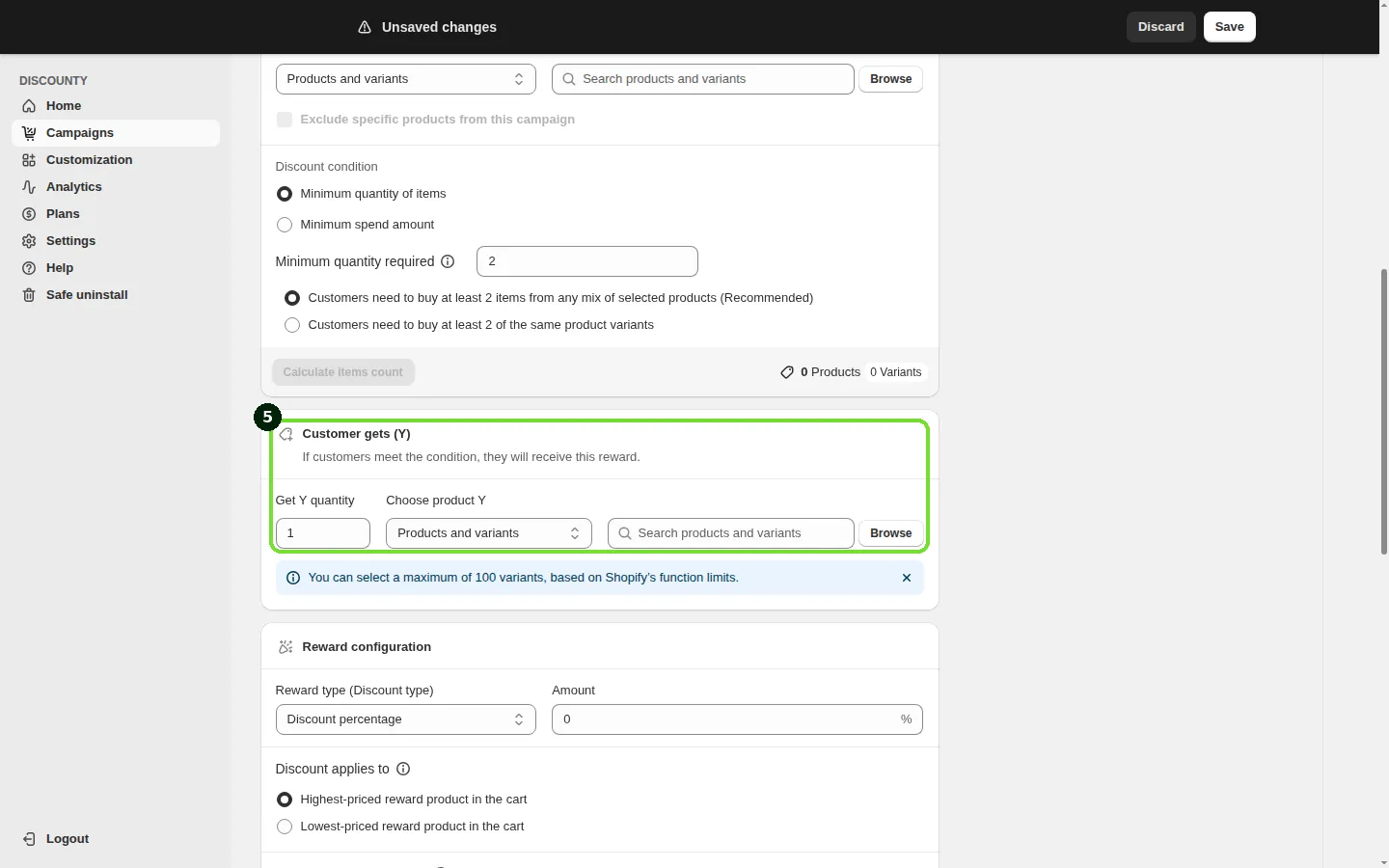Viewport: 1389px width, 868px height.
Task: Click the Safe uninstall trash icon
Action: 29,295
